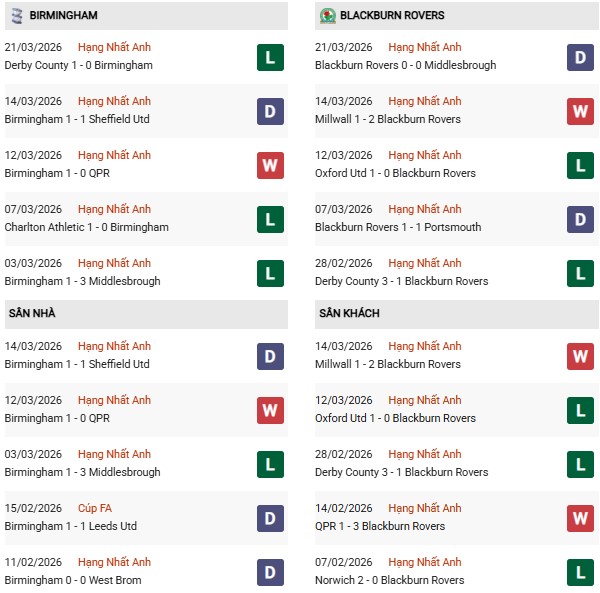
Task: Click the Birmingham club crest icon
Action: (16, 16)
